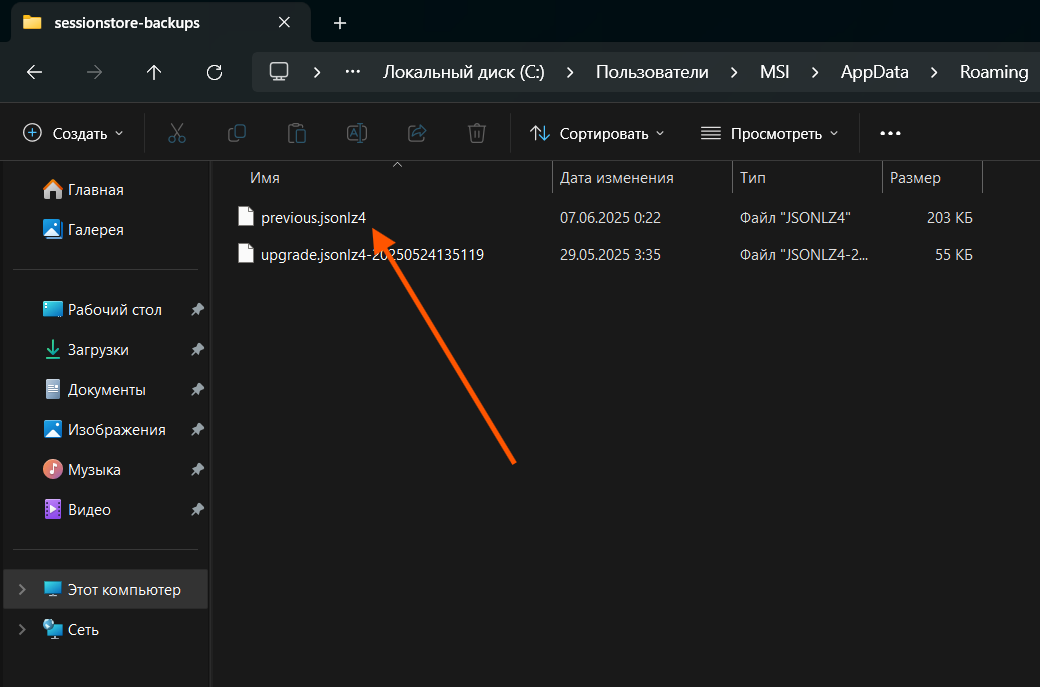The width and height of the screenshot is (1040, 687).
Task: Click the pin icon next to Музыка
Action: 197,469
